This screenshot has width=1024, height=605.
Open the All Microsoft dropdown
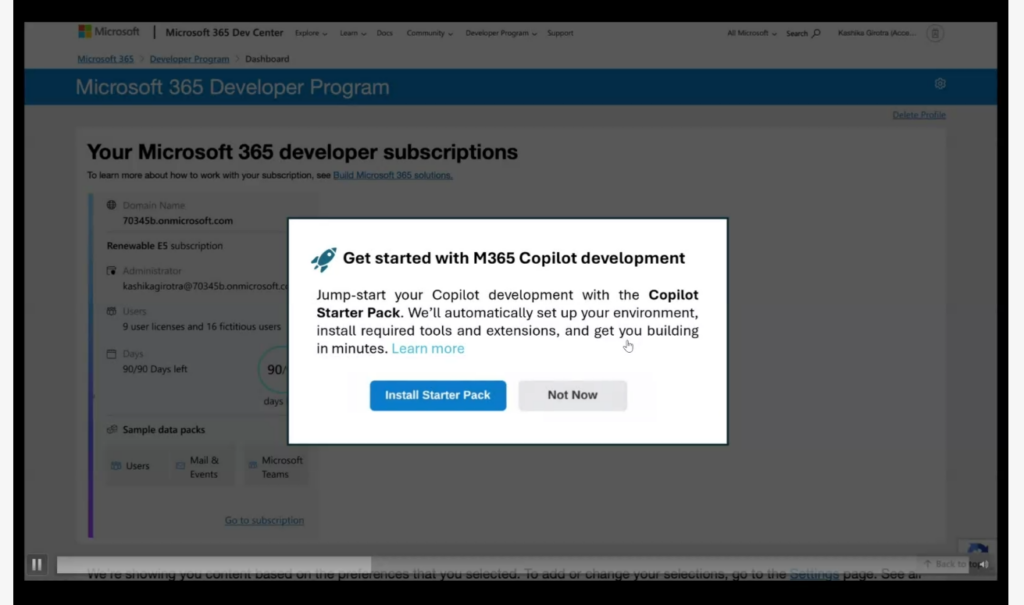coord(751,33)
